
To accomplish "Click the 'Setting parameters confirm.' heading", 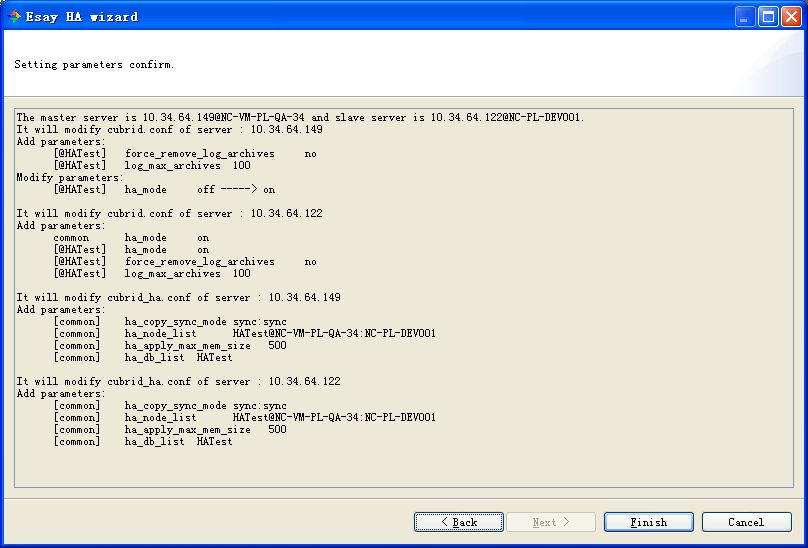I will [x=94, y=64].
